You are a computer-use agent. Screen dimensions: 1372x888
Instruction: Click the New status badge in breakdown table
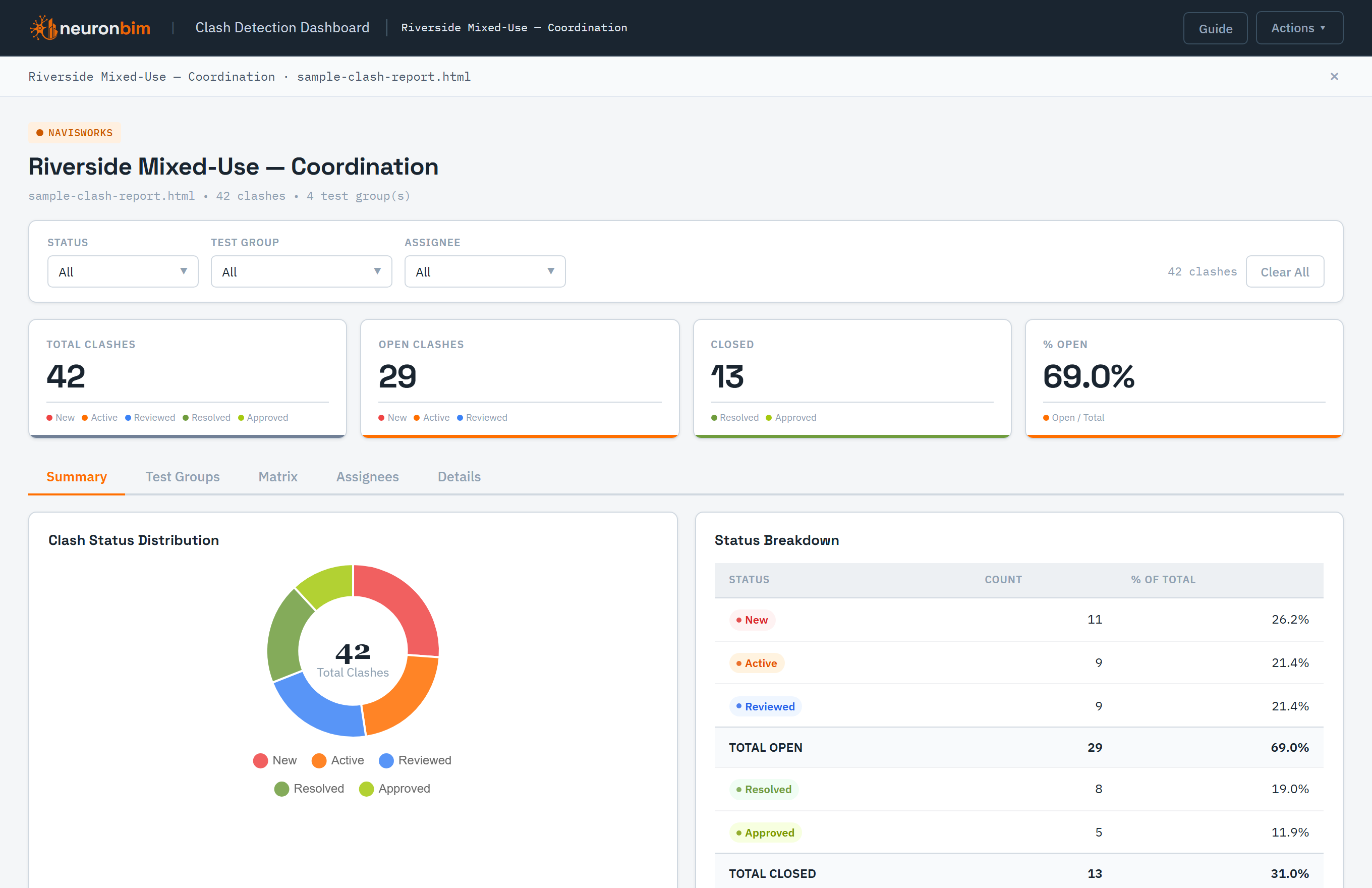pyautogui.click(x=752, y=620)
